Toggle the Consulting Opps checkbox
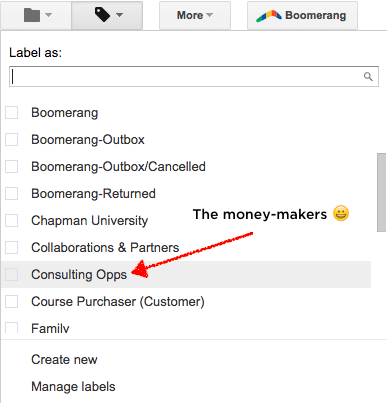 coord(12,274)
